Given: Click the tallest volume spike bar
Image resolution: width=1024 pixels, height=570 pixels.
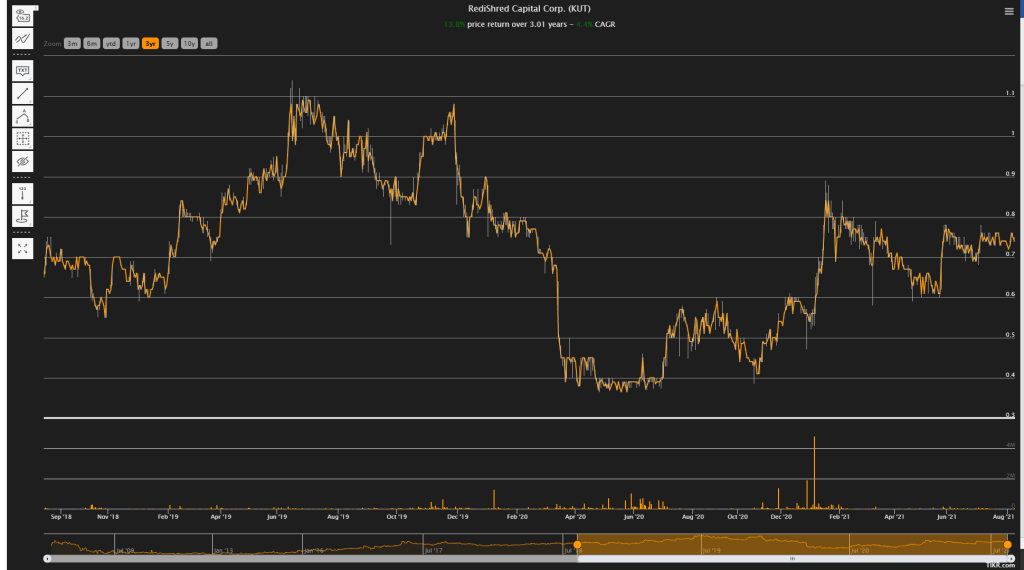Looking at the screenshot, I should [814, 473].
